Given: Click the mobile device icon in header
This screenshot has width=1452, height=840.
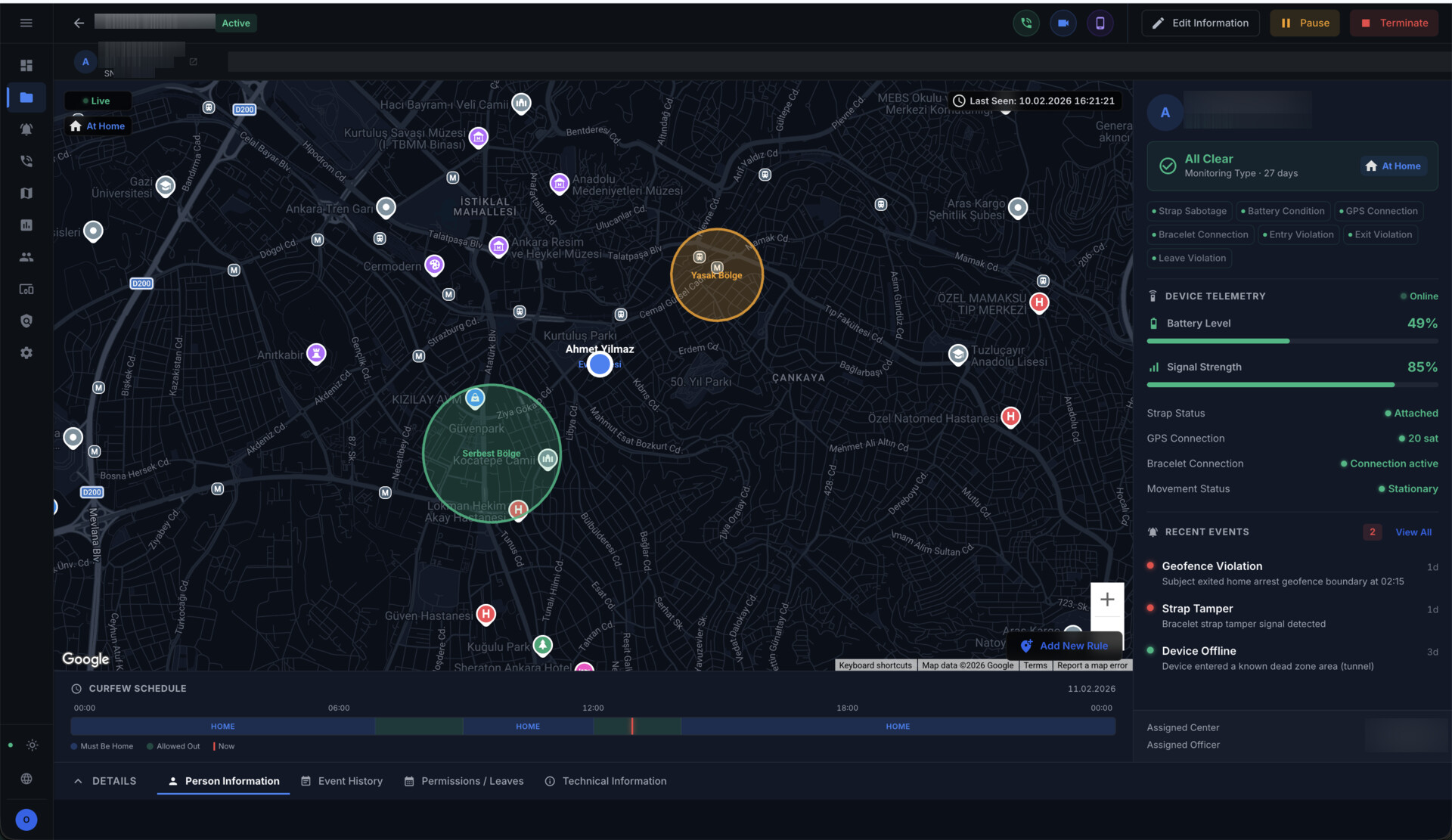Looking at the screenshot, I should 1100,23.
